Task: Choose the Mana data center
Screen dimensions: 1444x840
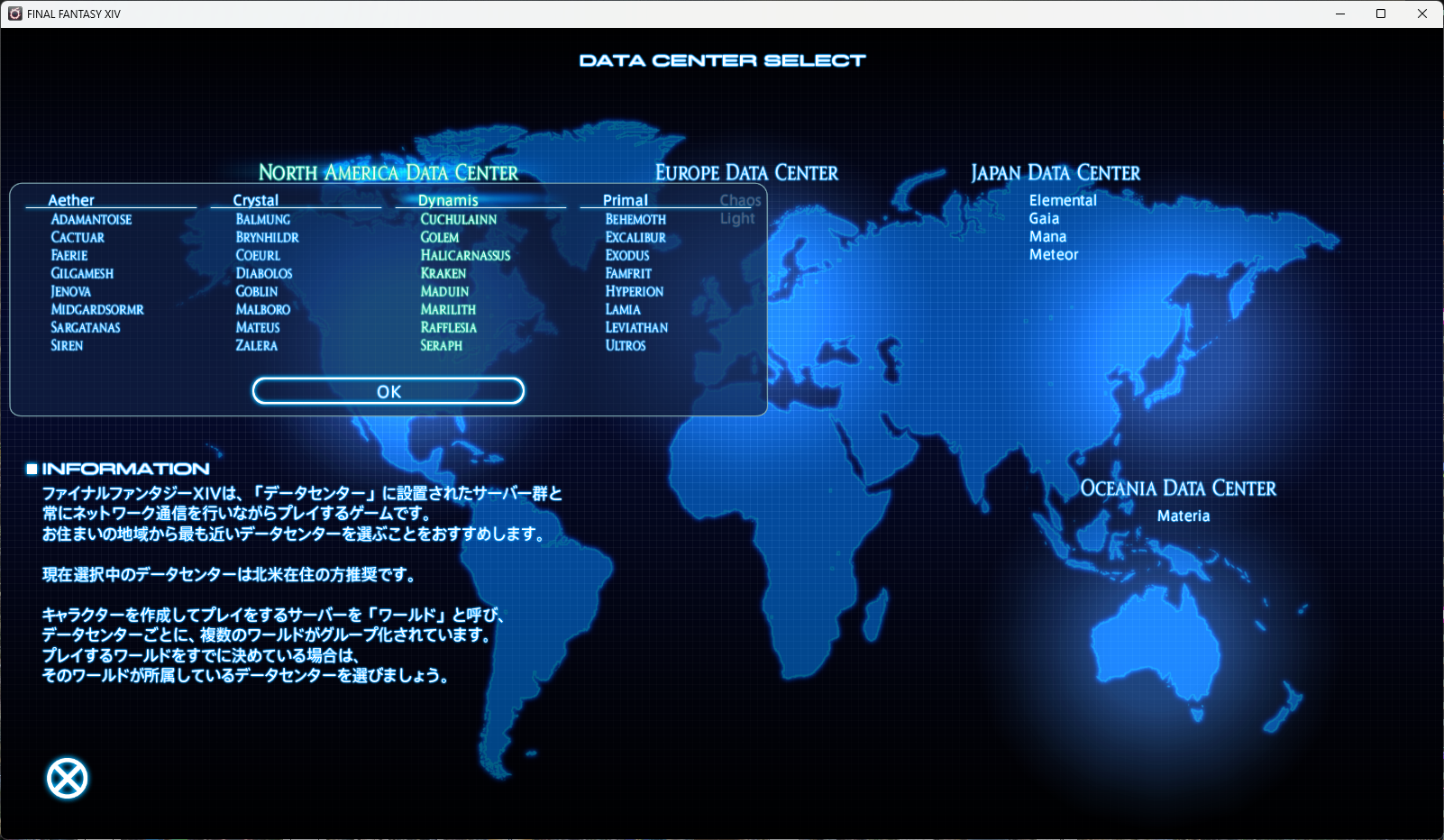Action: point(1047,236)
